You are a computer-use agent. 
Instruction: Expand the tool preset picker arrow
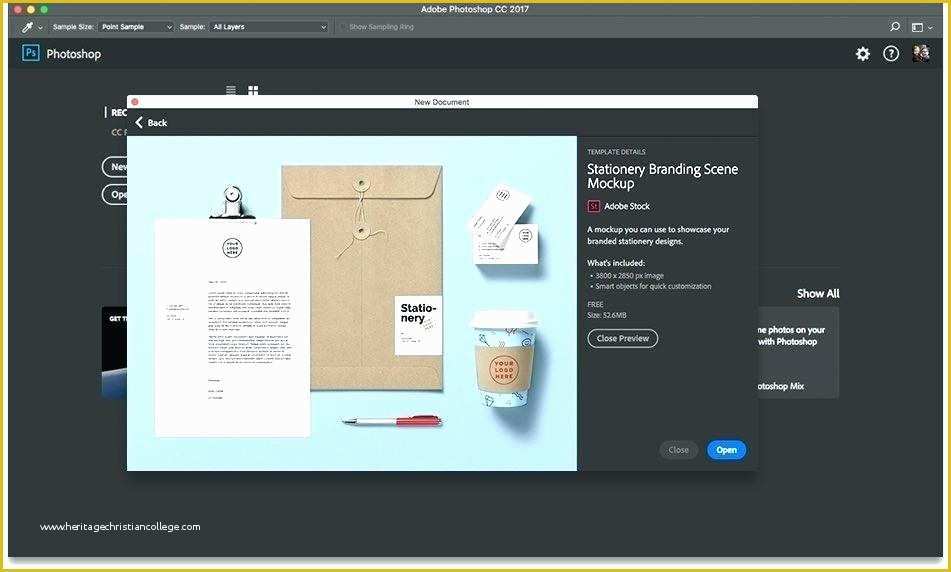point(40,27)
